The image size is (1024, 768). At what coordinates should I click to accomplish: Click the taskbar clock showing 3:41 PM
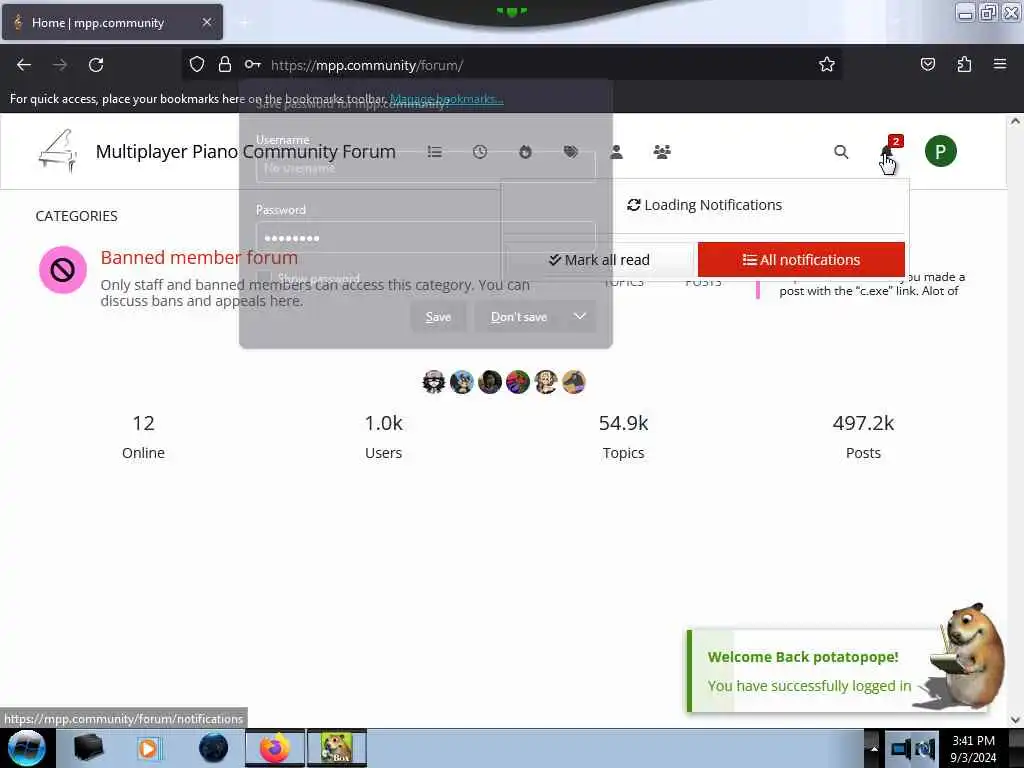(973, 748)
